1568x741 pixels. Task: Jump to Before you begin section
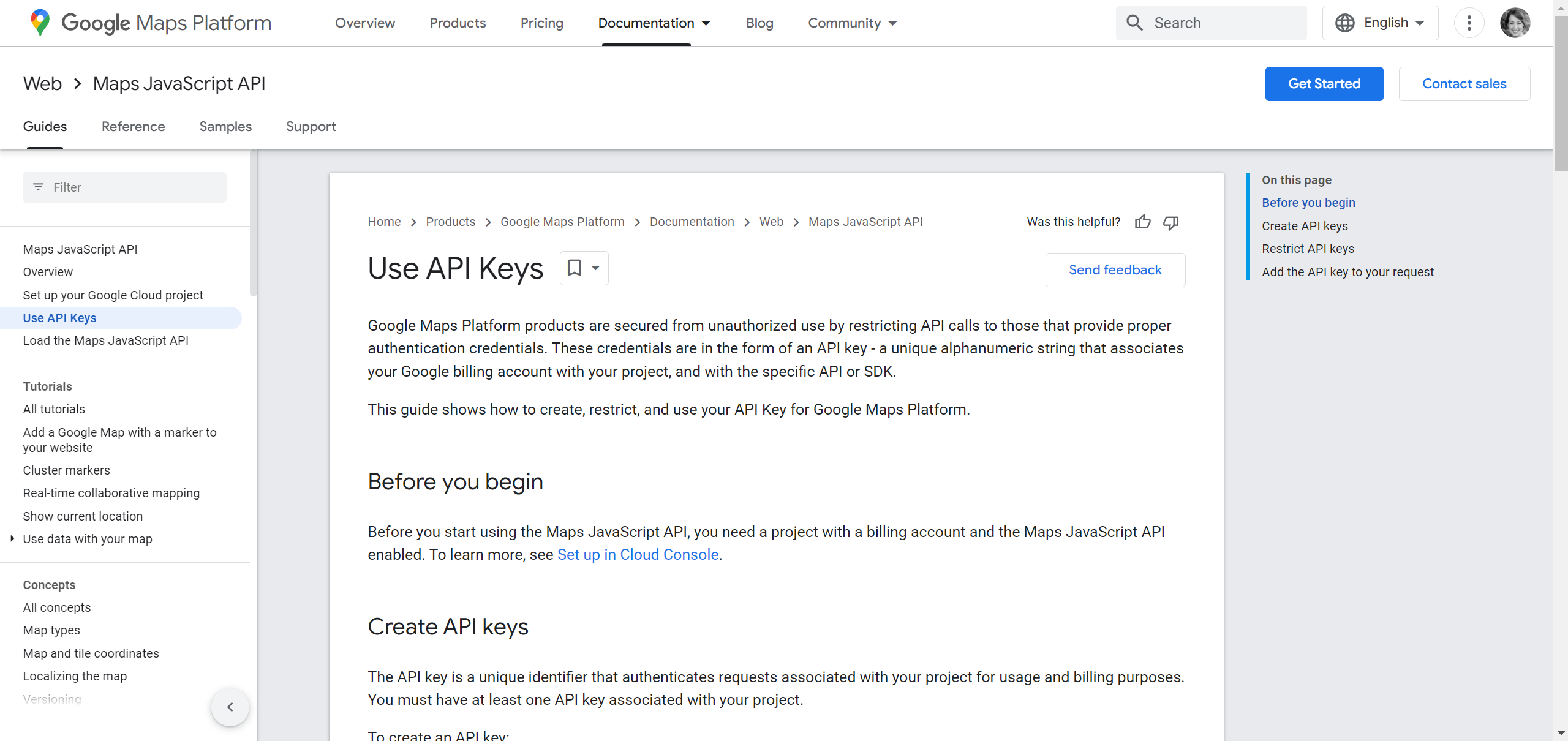[x=1308, y=203]
